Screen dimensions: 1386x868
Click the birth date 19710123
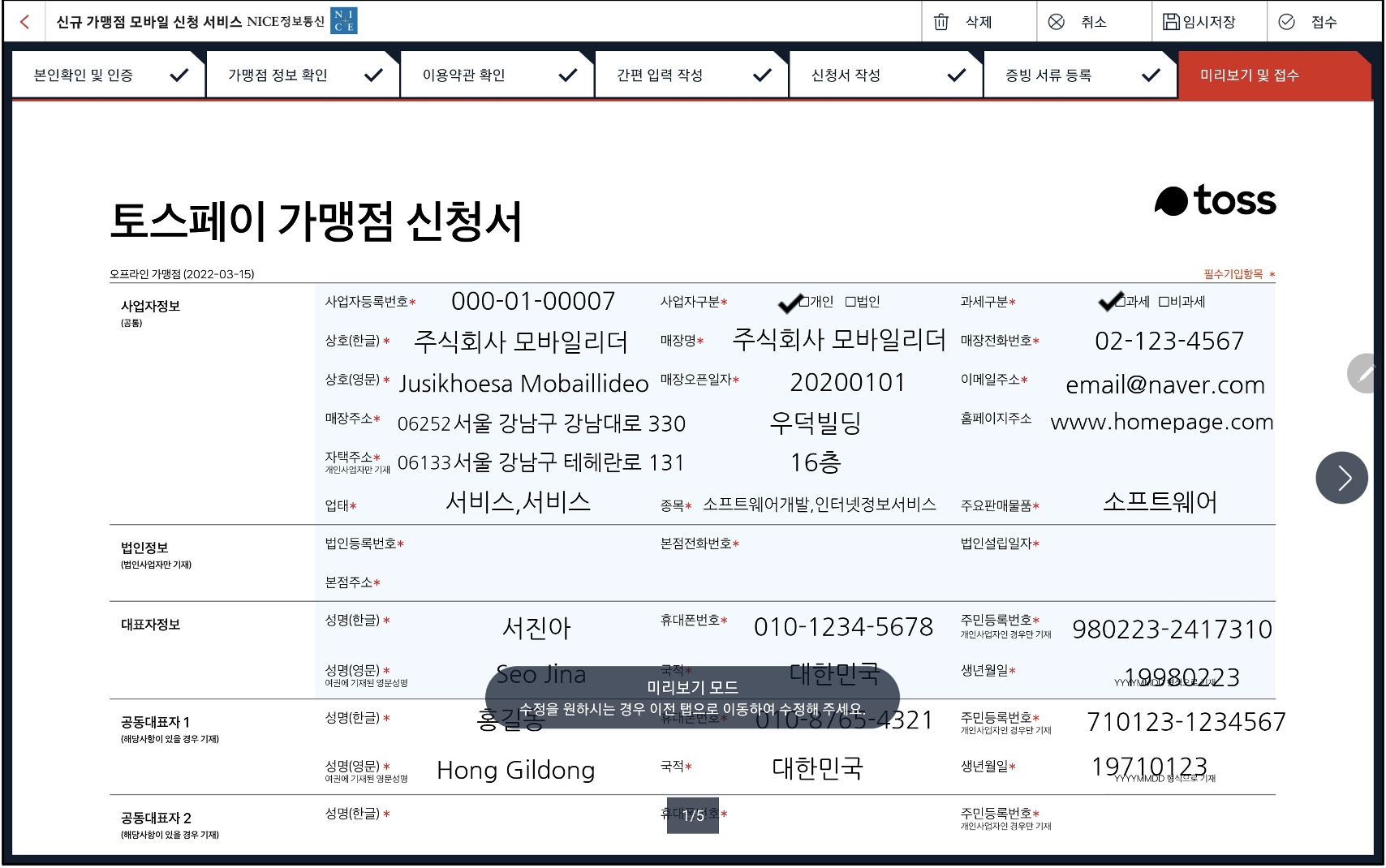tap(1150, 766)
